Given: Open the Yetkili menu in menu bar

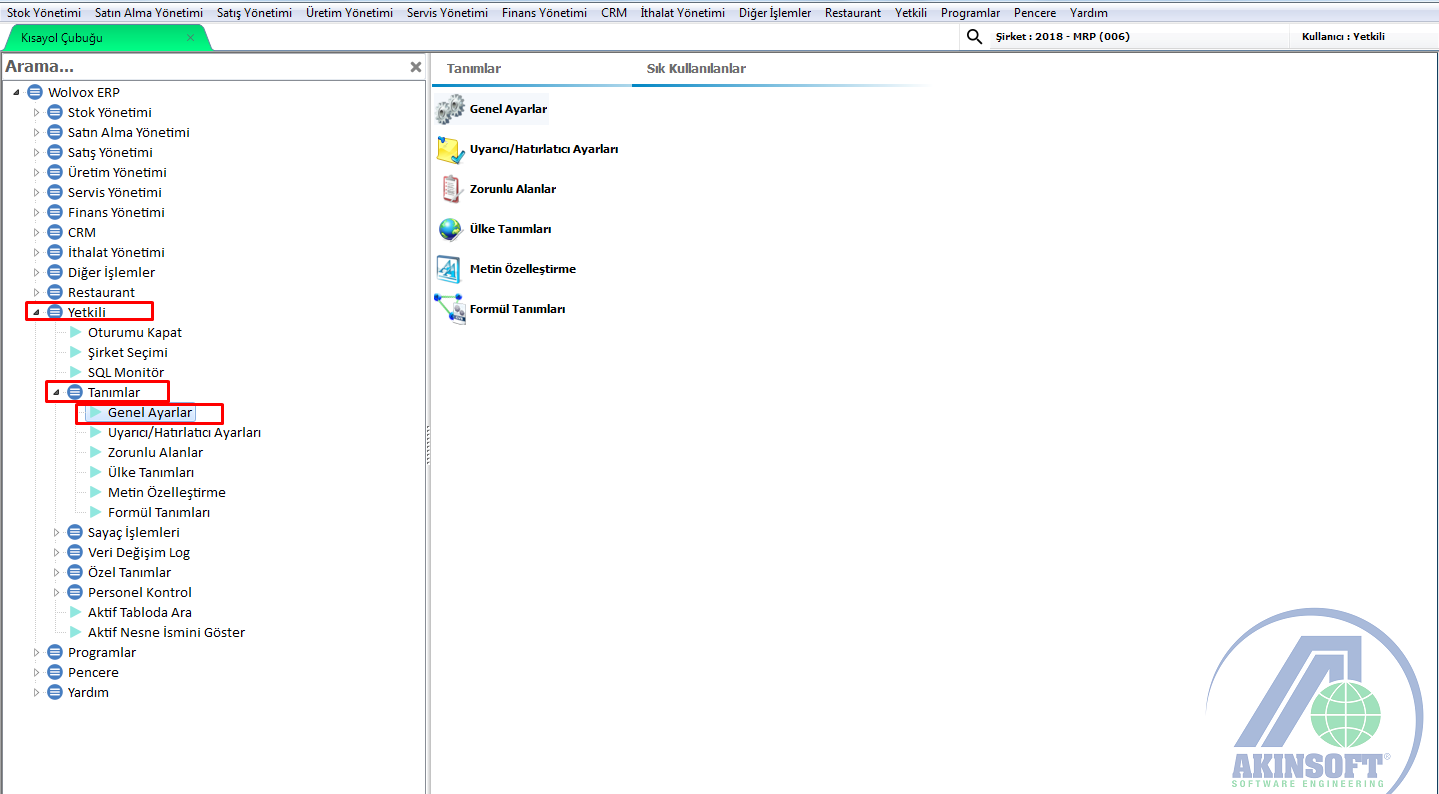Looking at the screenshot, I should (911, 13).
